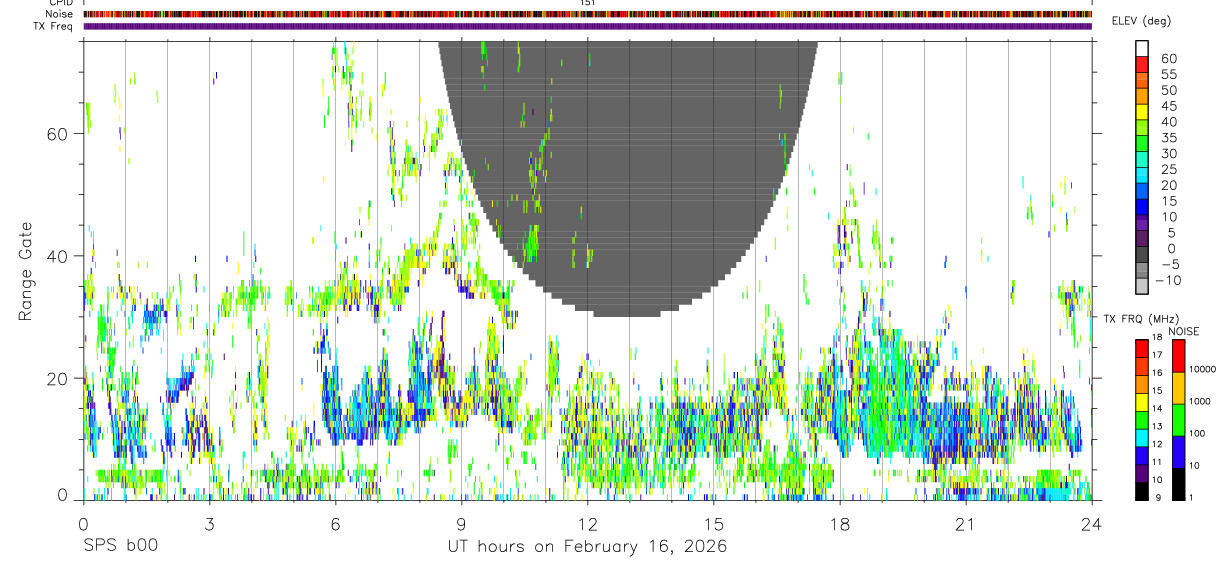This screenshot has height=567, width=1228.
Task: Click the "50" label on the ELEV colorbar
Action: (x=1168, y=91)
